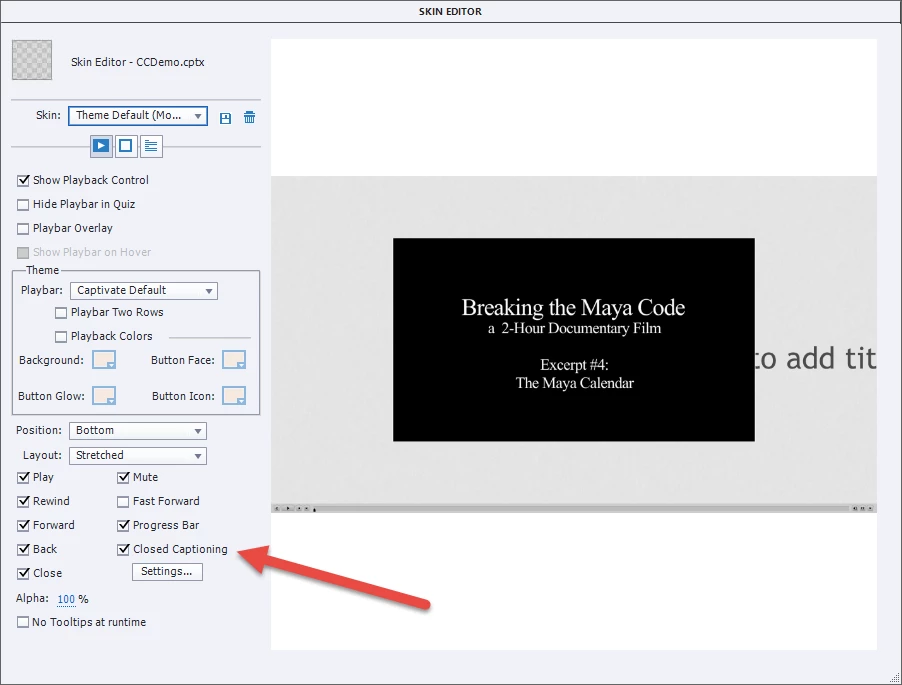Screen dimensions: 902x685
Task: Open the Layout dropdown set to Stretched
Action: pos(137,456)
